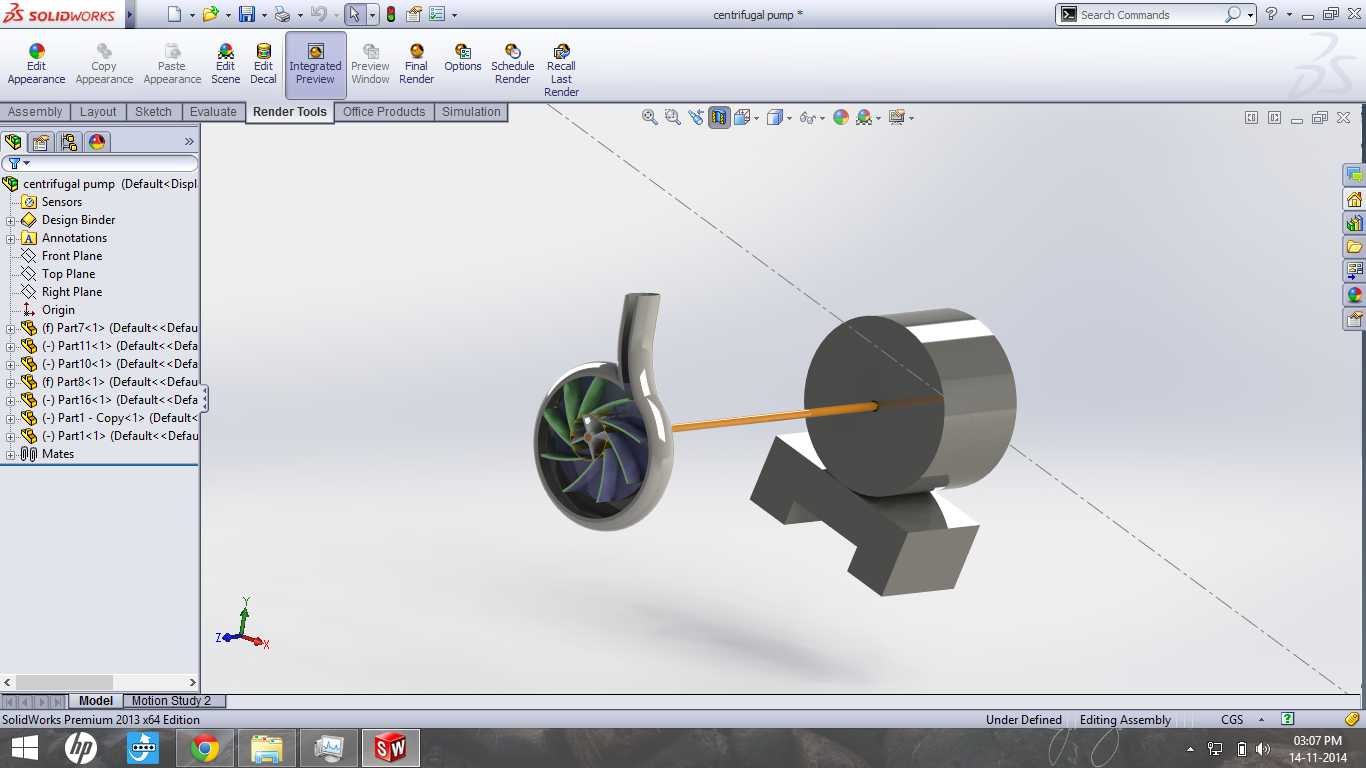
Task: Open the Edit Decal tool
Action: point(263,65)
